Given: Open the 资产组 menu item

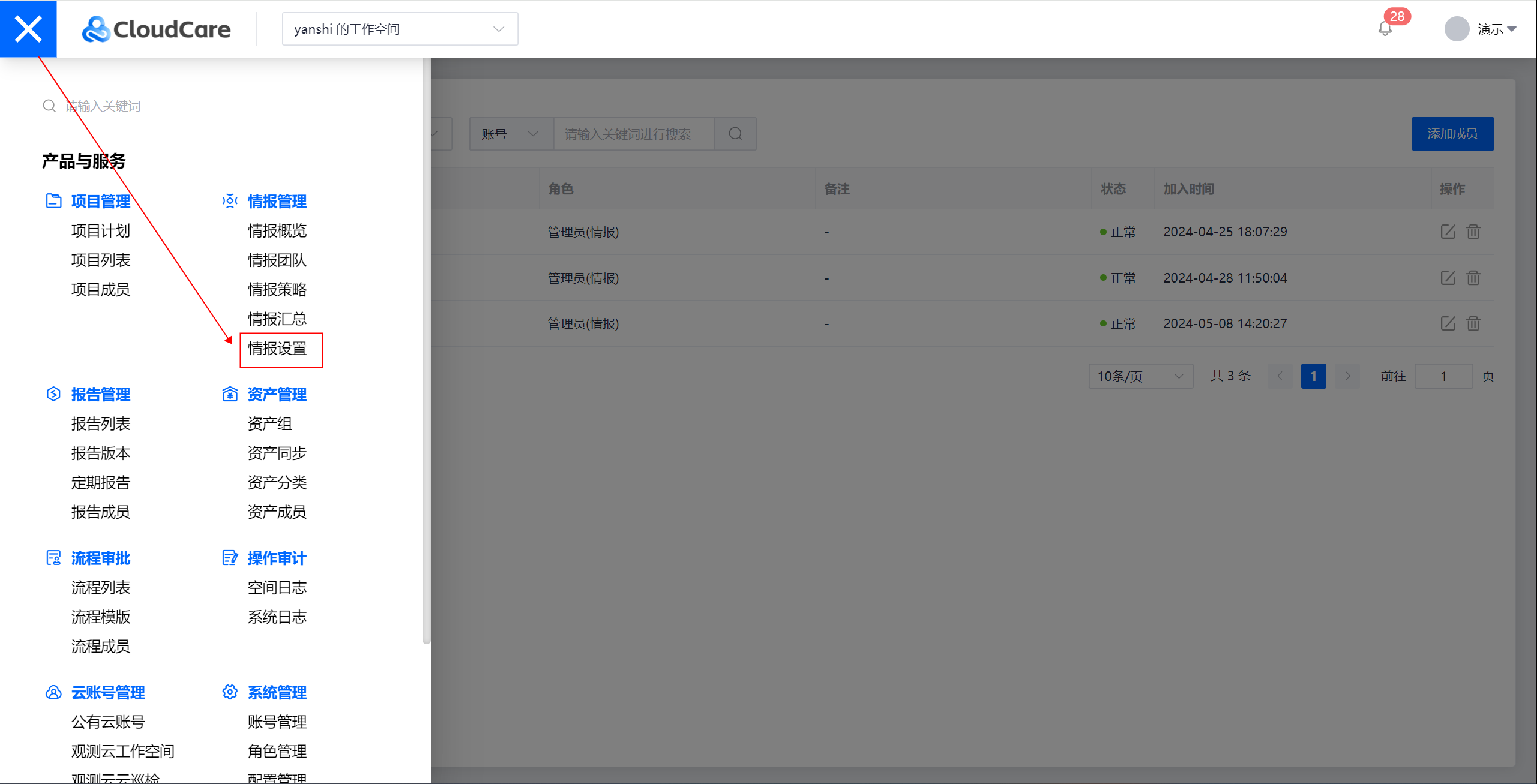Looking at the screenshot, I should 270,424.
